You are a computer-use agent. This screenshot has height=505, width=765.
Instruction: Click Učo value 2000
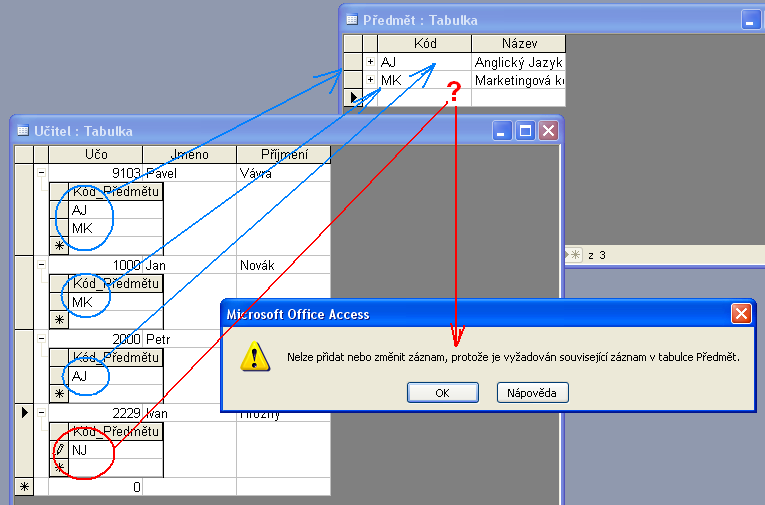(x=95, y=339)
